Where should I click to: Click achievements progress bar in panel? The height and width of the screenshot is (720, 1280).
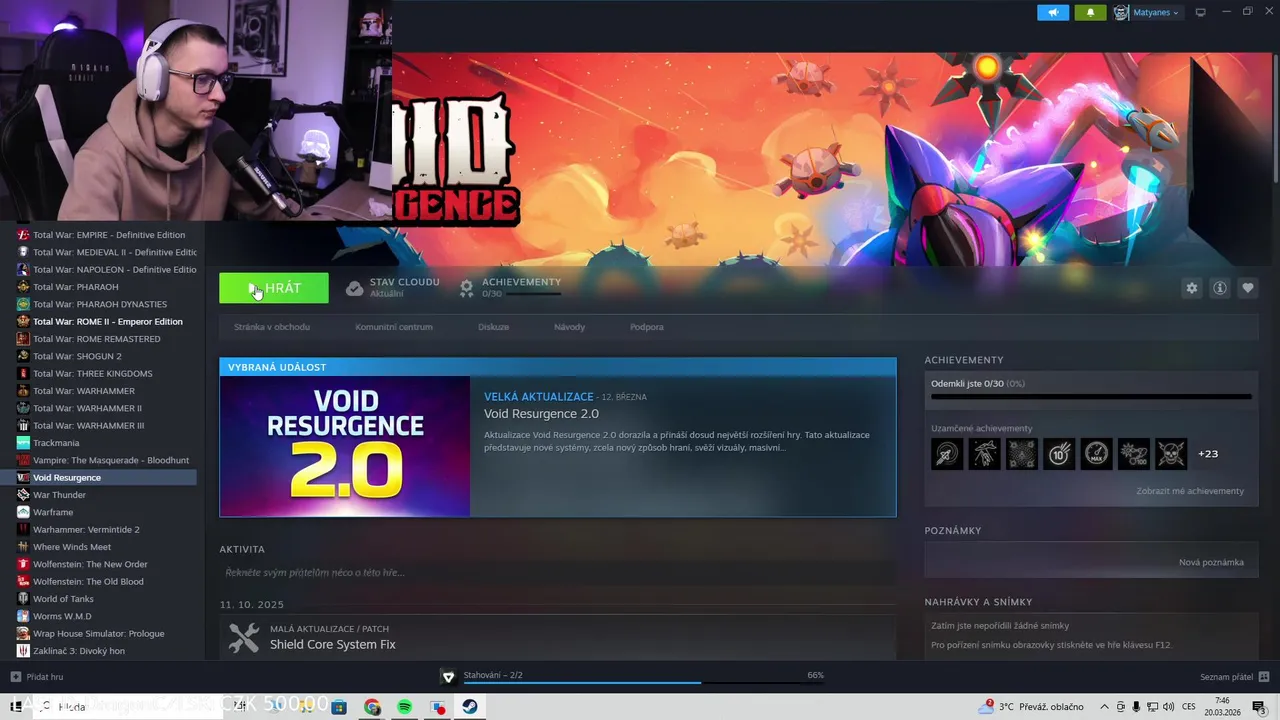click(x=1091, y=396)
